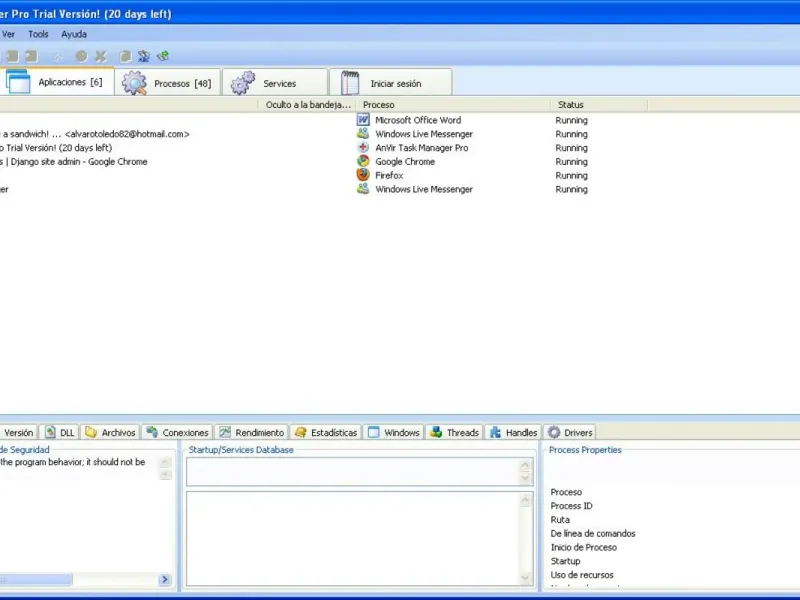Click the Handles tab icon

pyautogui.click(x=495, y=432)
